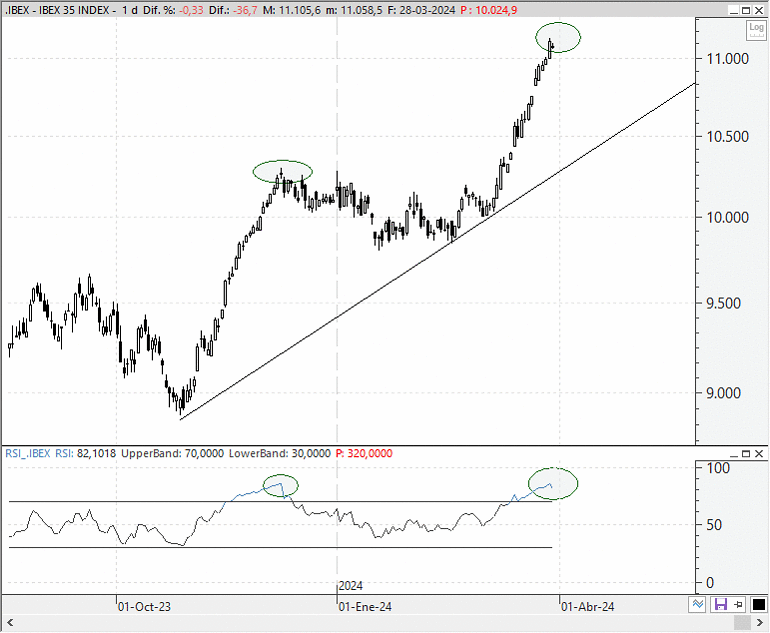
Task: Click the RSI axis label 50
Action: [x=714, y=525]
